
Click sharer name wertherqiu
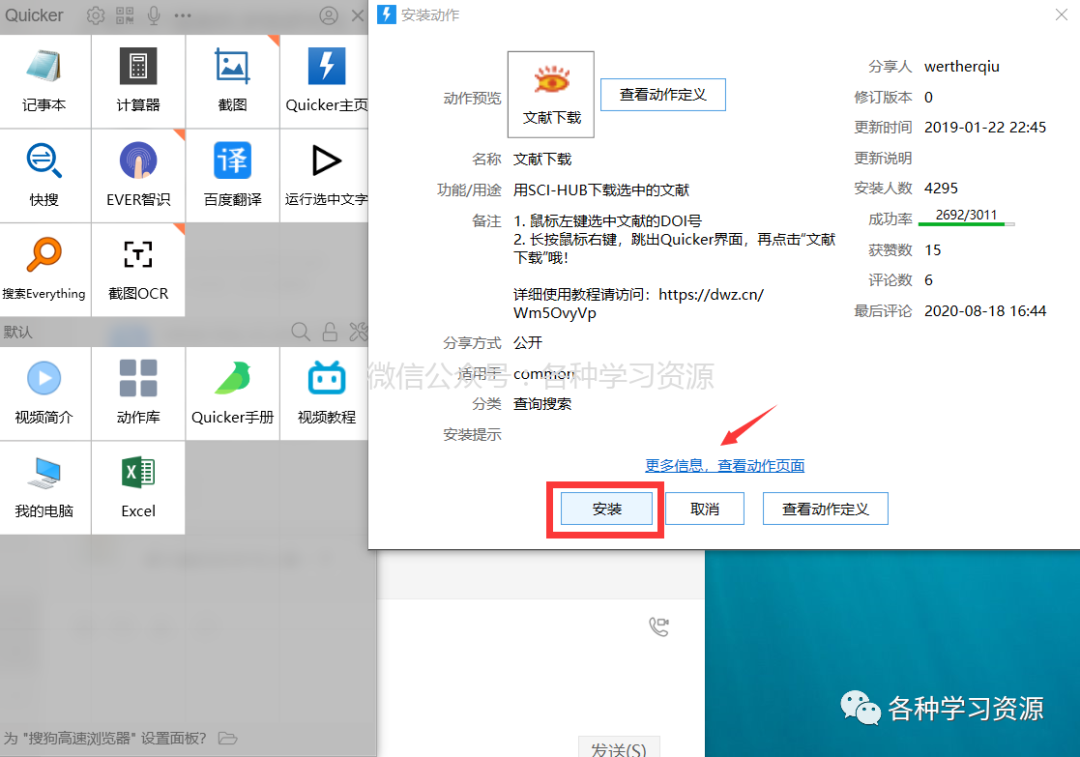962,67
